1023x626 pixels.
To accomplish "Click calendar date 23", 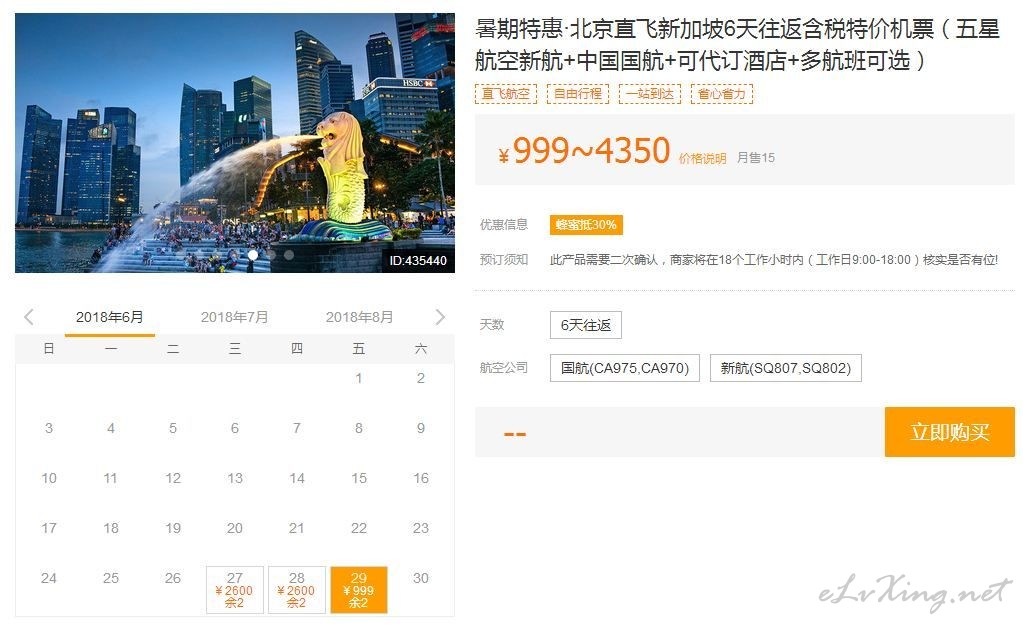I will point(421,528).
